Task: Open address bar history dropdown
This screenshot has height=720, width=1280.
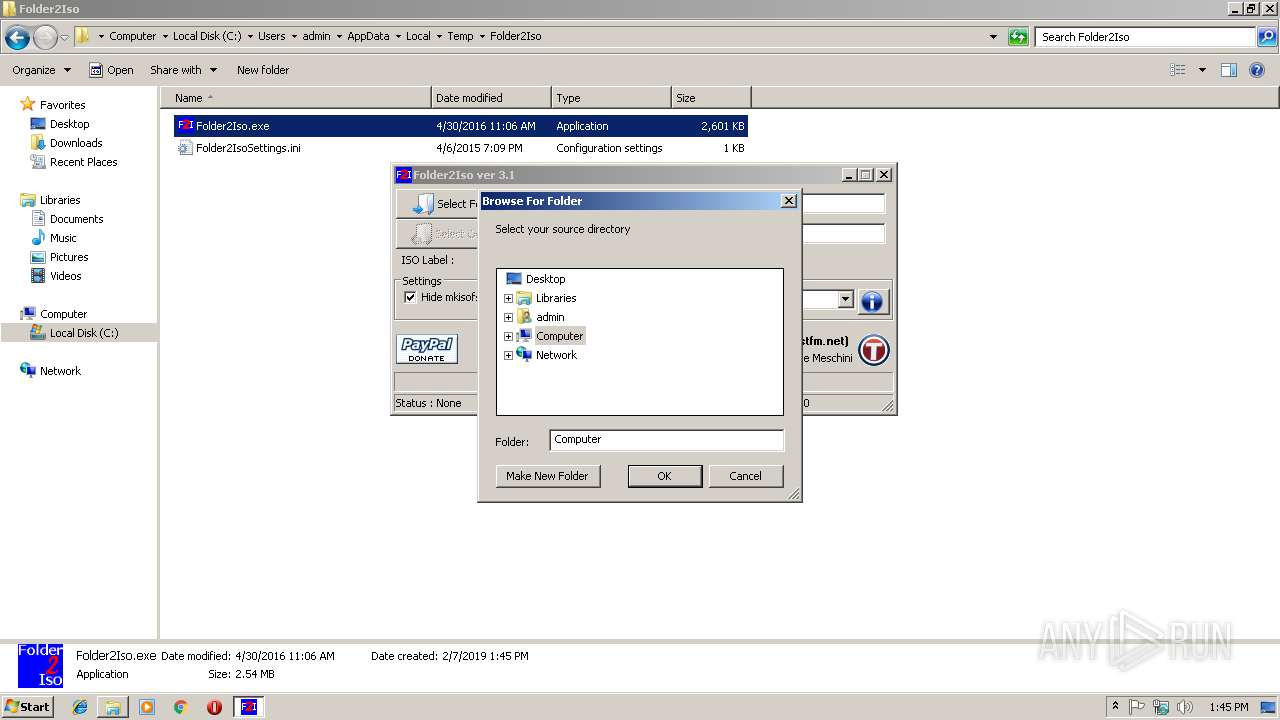Action: pyautogui.click(x=993, y=37)
